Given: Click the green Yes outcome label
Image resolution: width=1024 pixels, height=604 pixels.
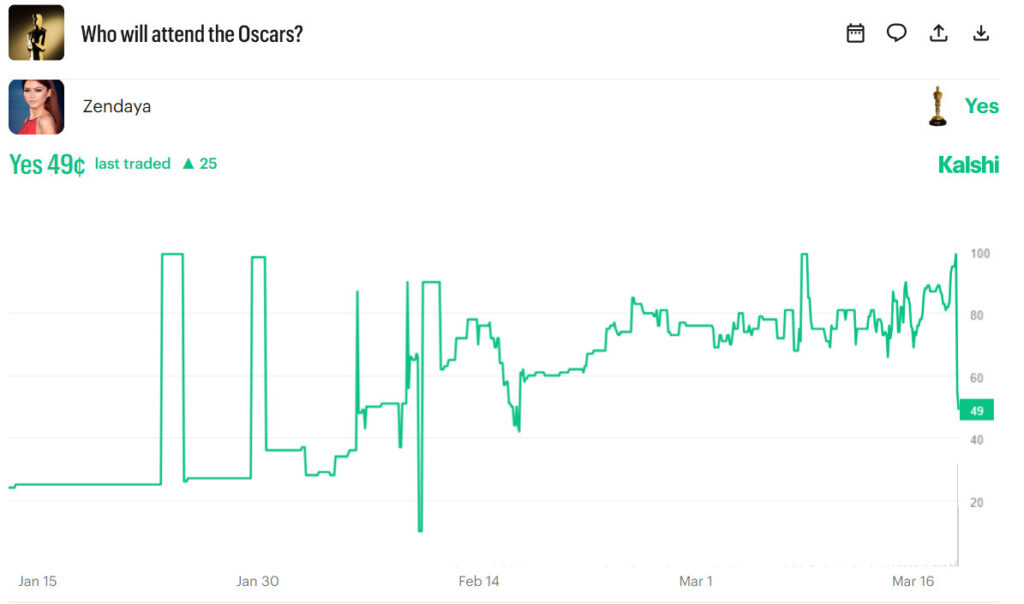Looking at the screenshot, I should 981,106.
